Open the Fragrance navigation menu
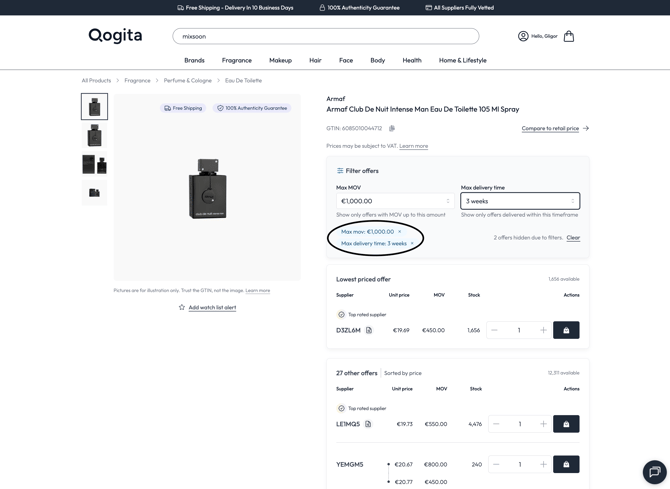 coord(237,60)
